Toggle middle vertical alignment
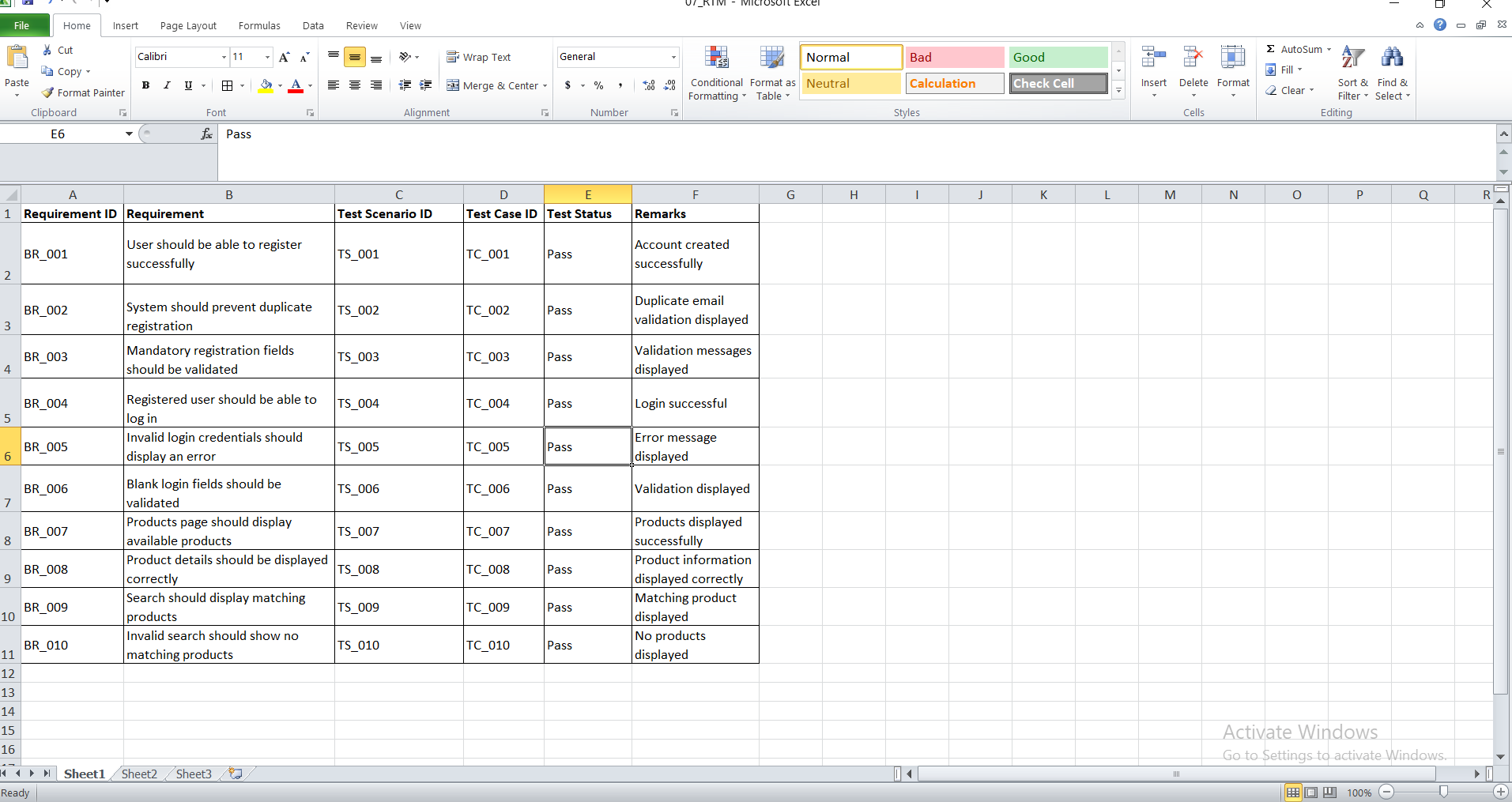Image resolution: width=1512 pixels, height=802 pixels. click(x=355, y=57)
